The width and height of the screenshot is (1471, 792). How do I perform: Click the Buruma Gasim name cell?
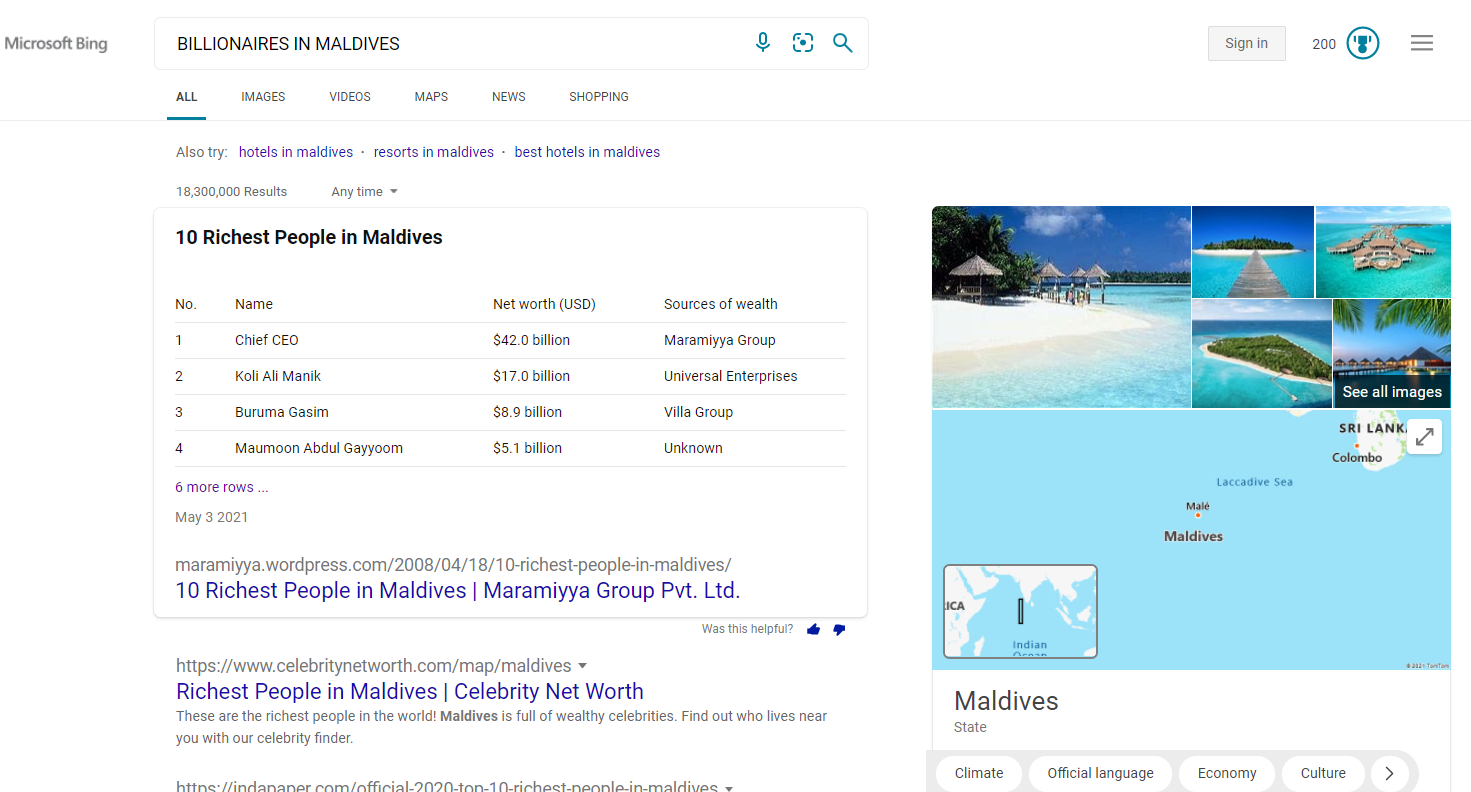pyautogui.click(x=282, y=412)
